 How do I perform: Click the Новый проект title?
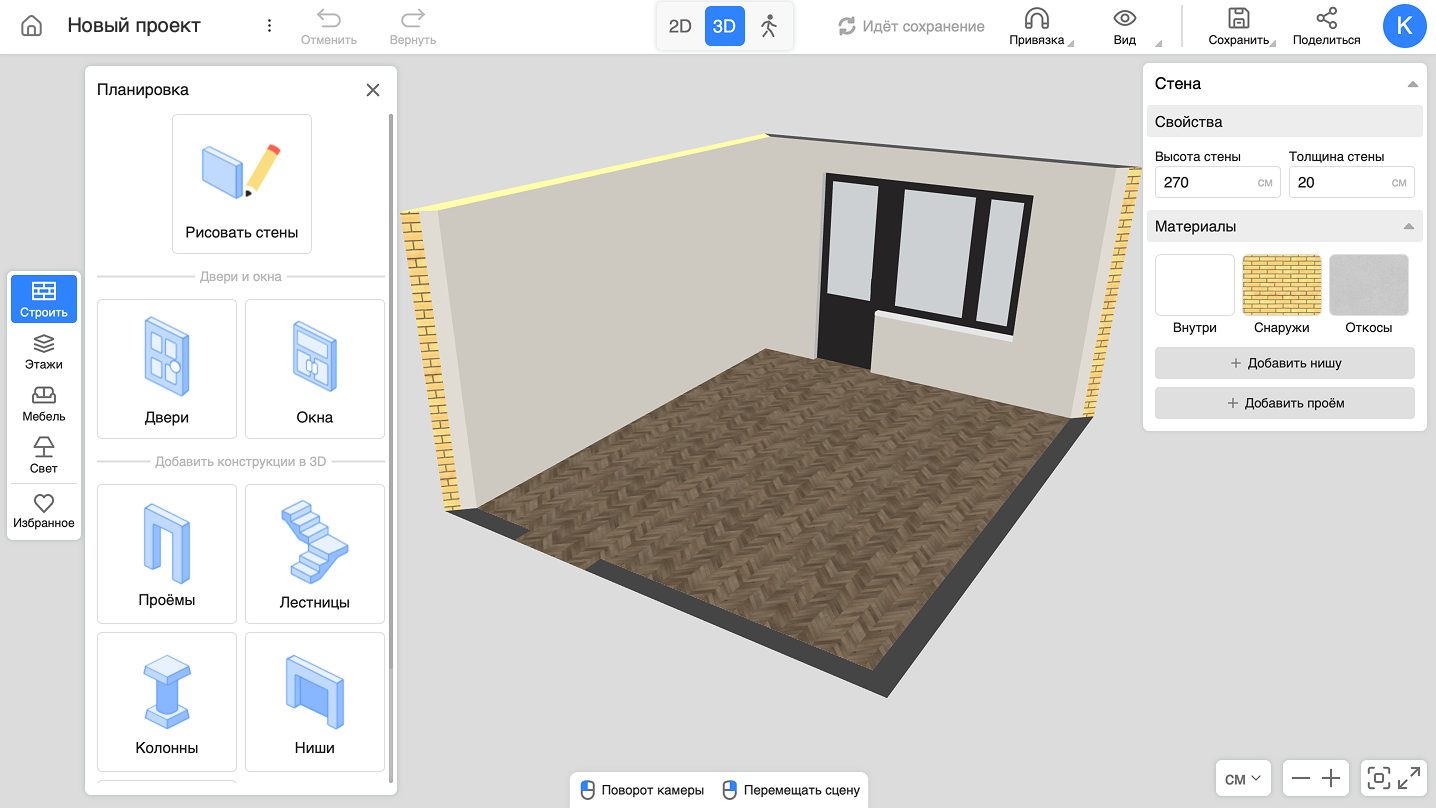(x=134, y=26)
